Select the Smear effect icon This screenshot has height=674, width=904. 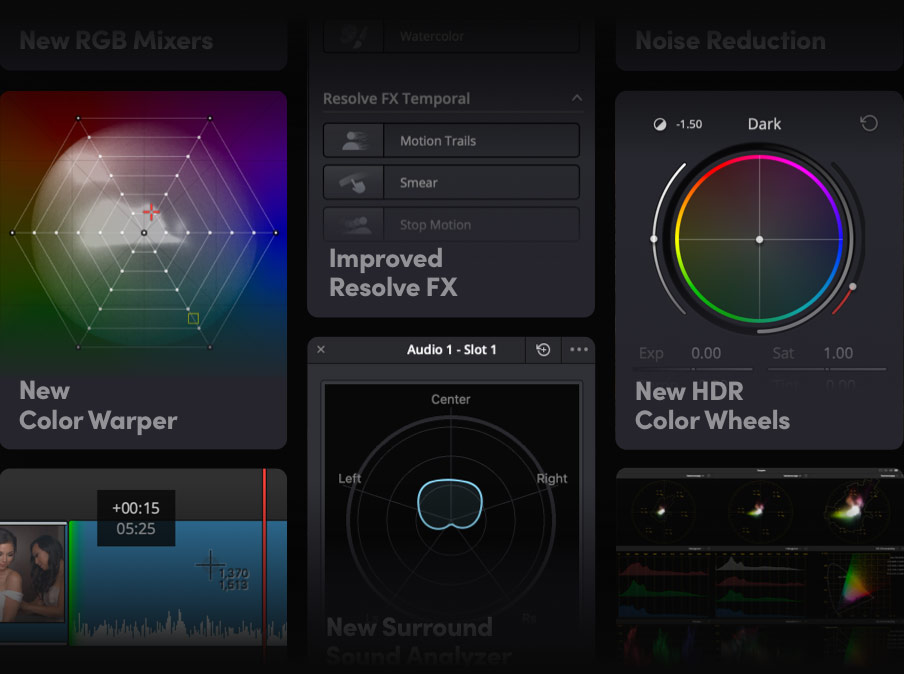click(352, 182)
